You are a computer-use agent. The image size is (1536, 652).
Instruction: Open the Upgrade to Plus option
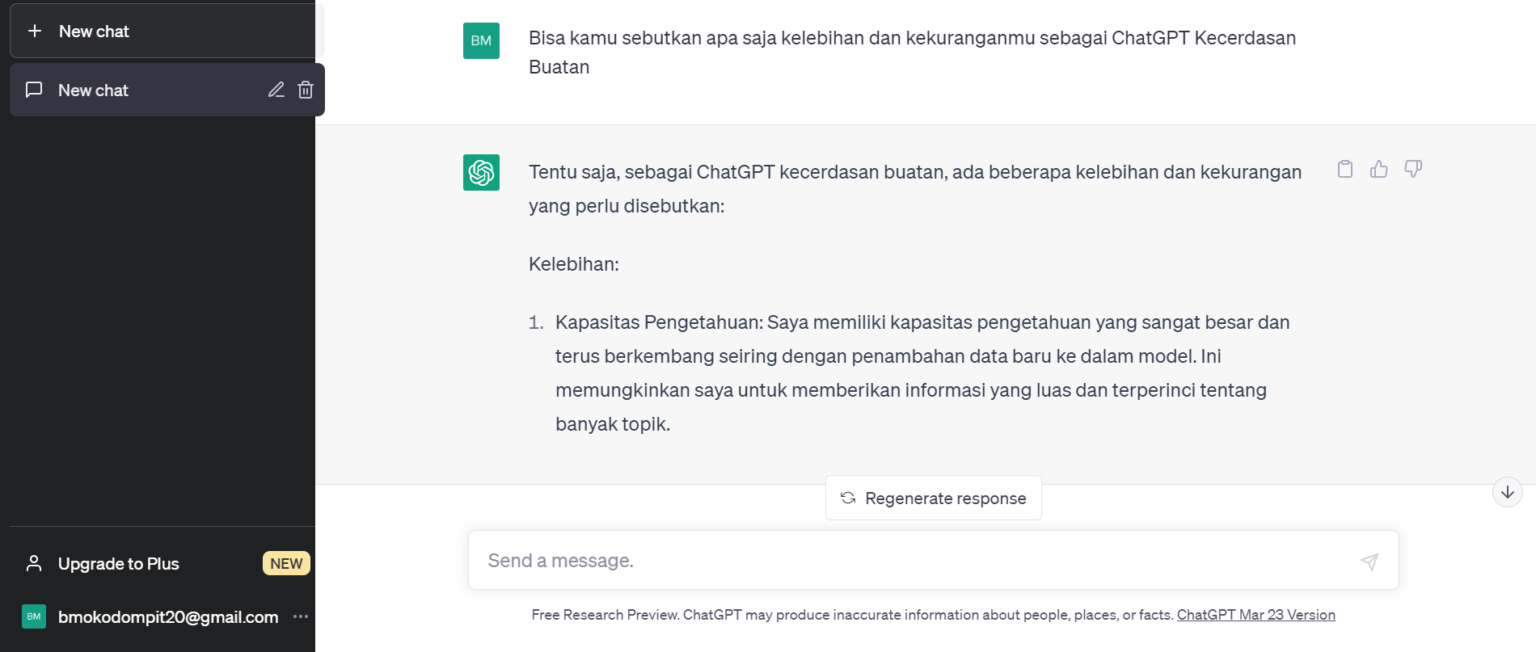point(116,563)
